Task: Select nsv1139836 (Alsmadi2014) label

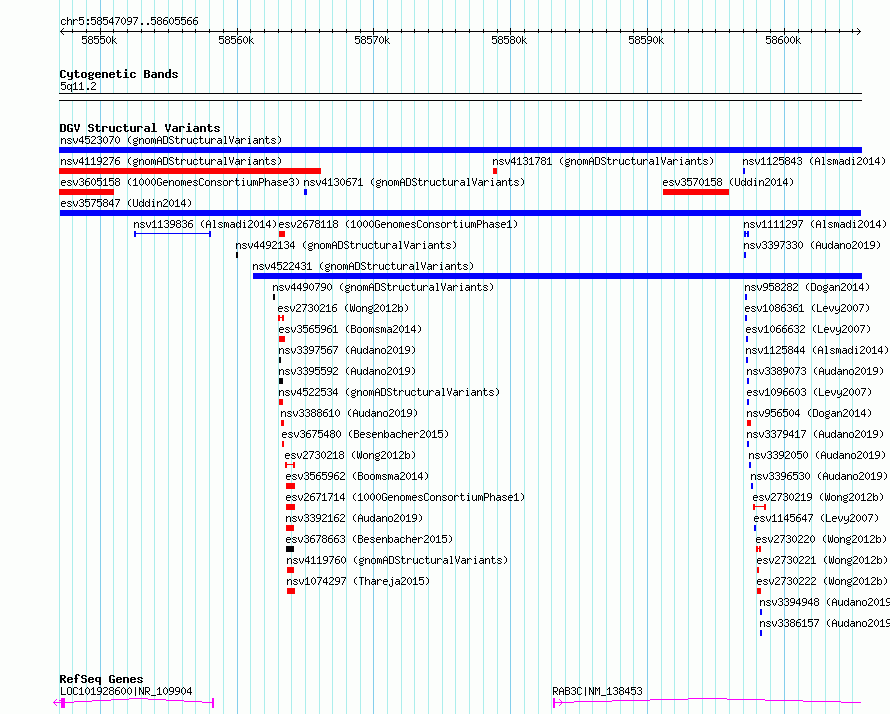Action: 205,224
